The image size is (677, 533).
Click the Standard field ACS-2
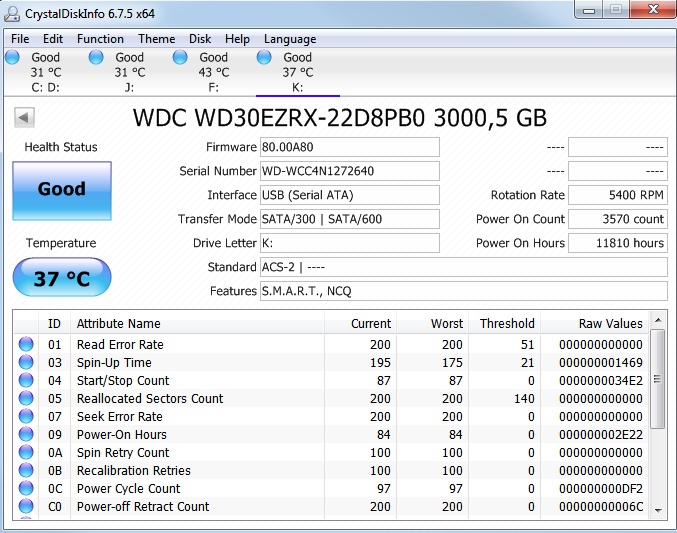coord(464,267)
